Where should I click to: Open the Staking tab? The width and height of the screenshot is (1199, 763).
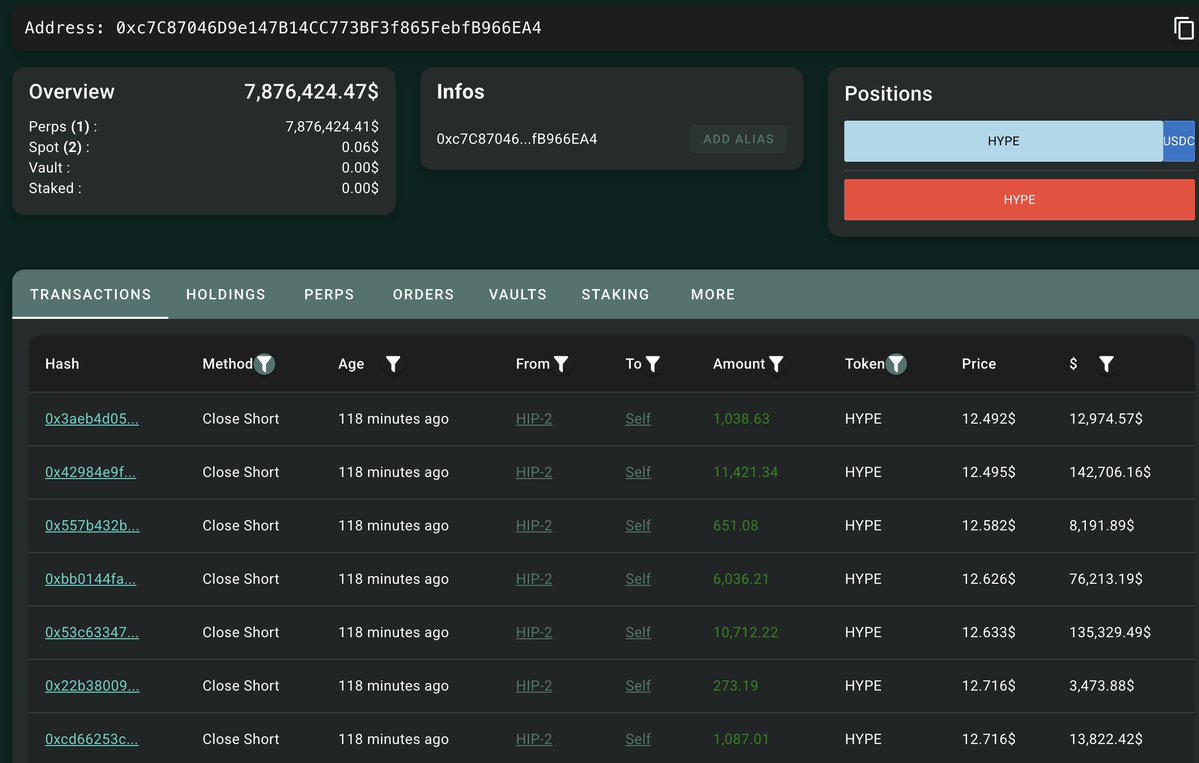(615, 294)
